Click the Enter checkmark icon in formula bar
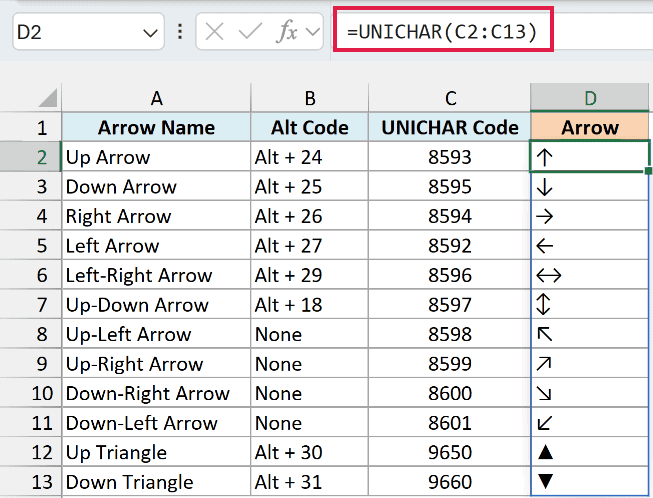The height and width of the screenshot is (498, 653). point(250,32)
